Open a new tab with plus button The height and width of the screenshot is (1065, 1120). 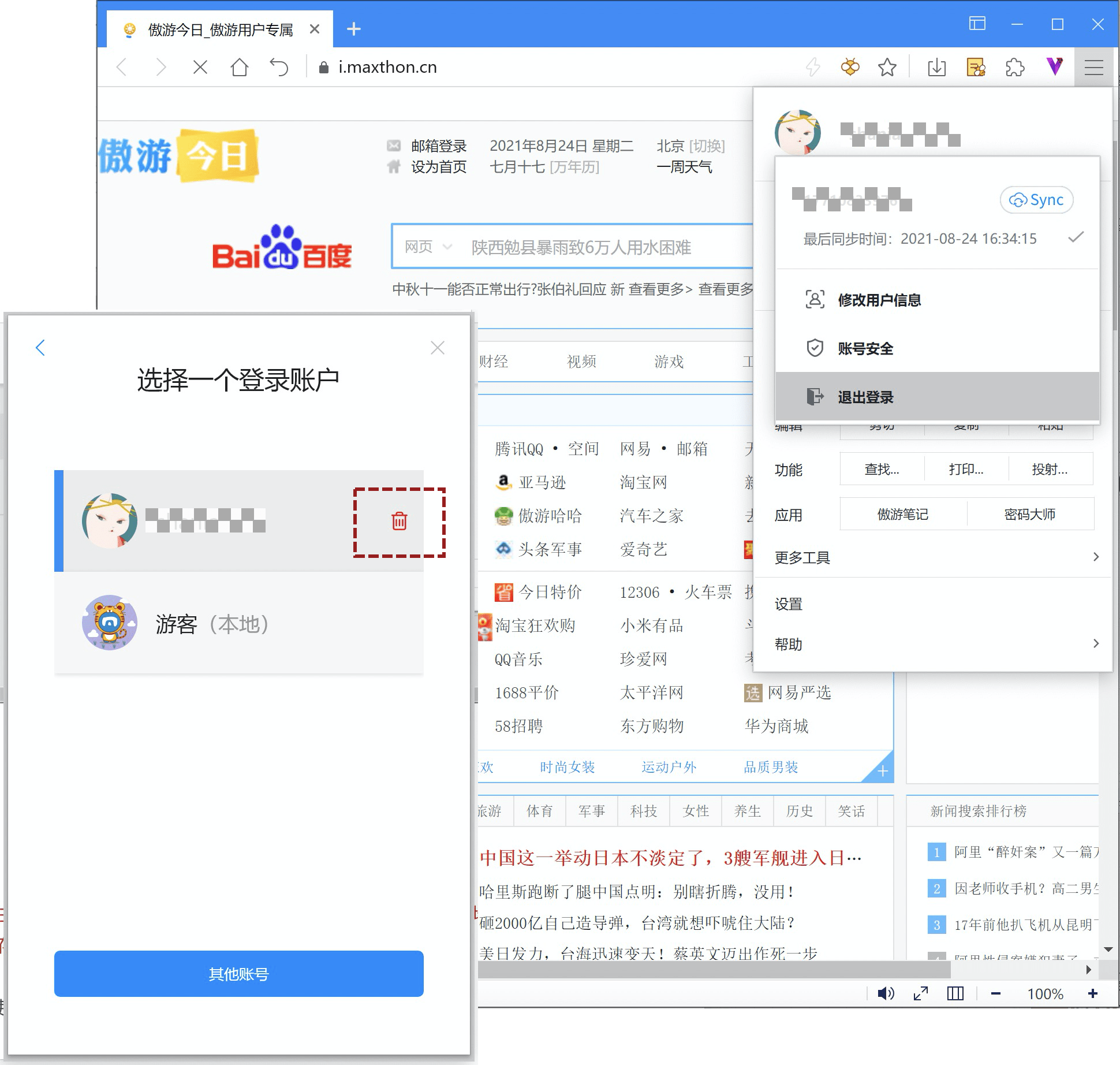354,29
